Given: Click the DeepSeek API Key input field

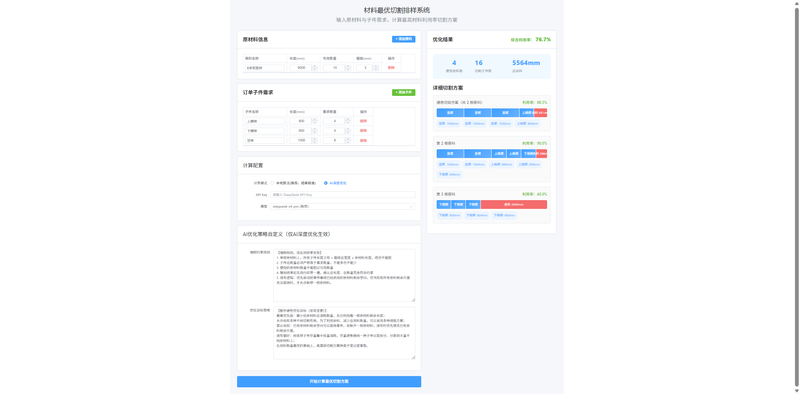Looking at the screenshot, I should tap(343, 194).
